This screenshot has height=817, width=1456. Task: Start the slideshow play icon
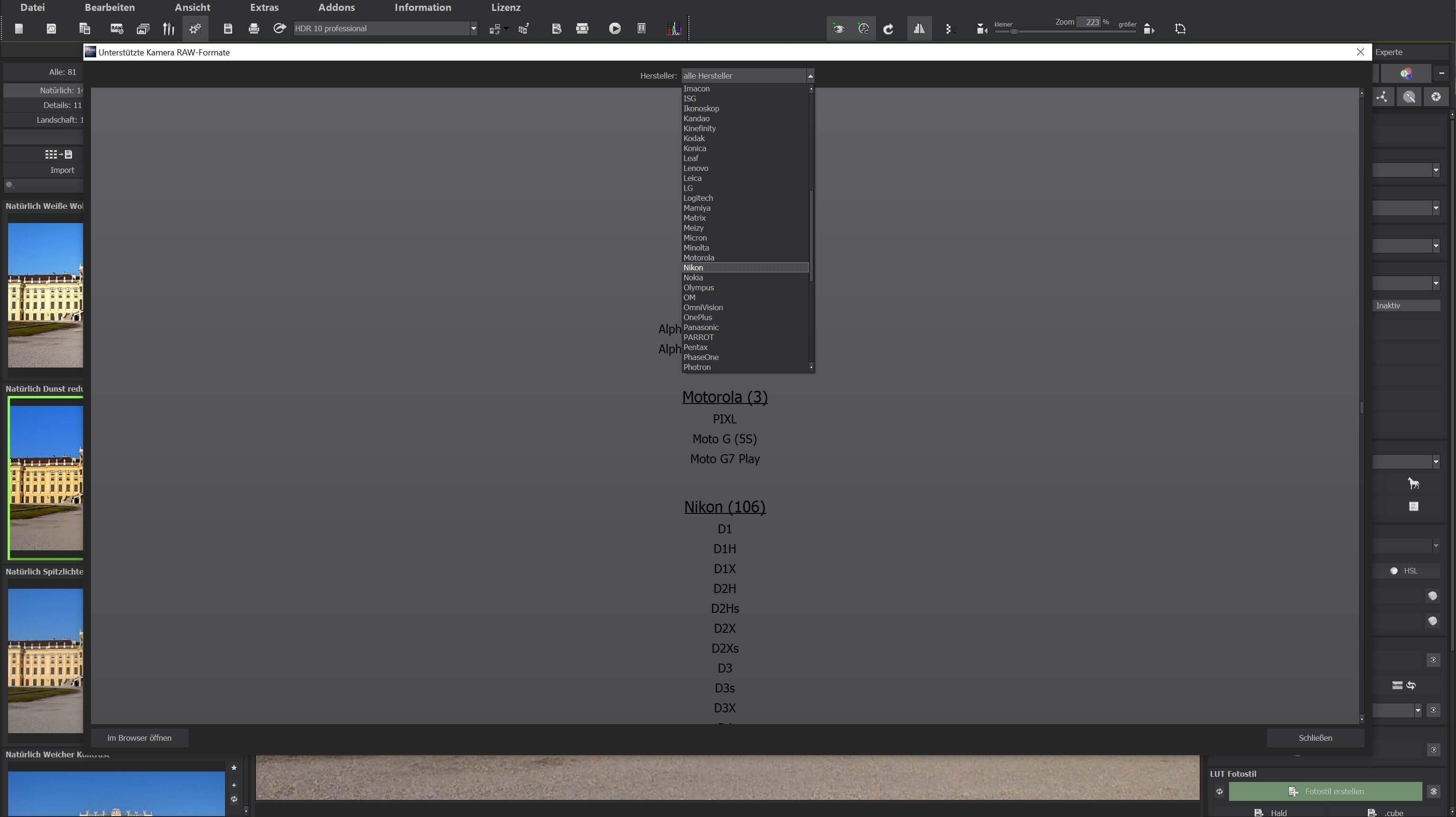coord(615,28)
